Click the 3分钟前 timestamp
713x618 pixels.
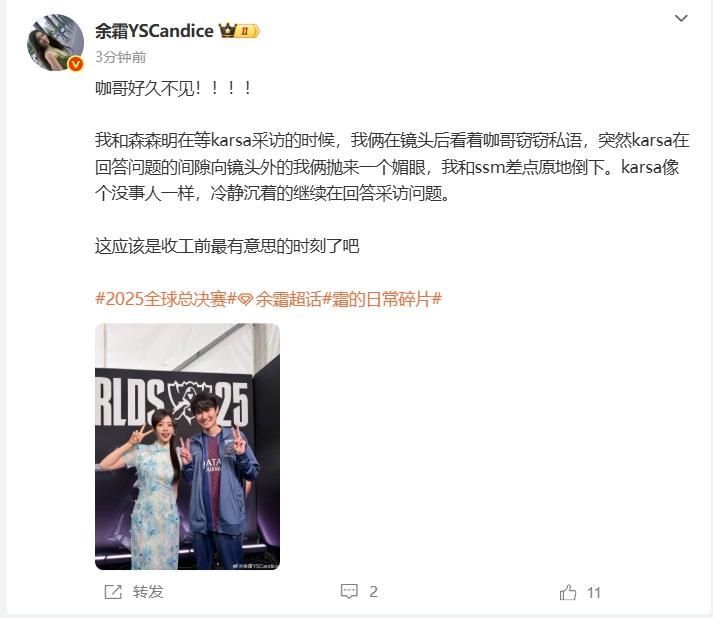coord(121,57)
